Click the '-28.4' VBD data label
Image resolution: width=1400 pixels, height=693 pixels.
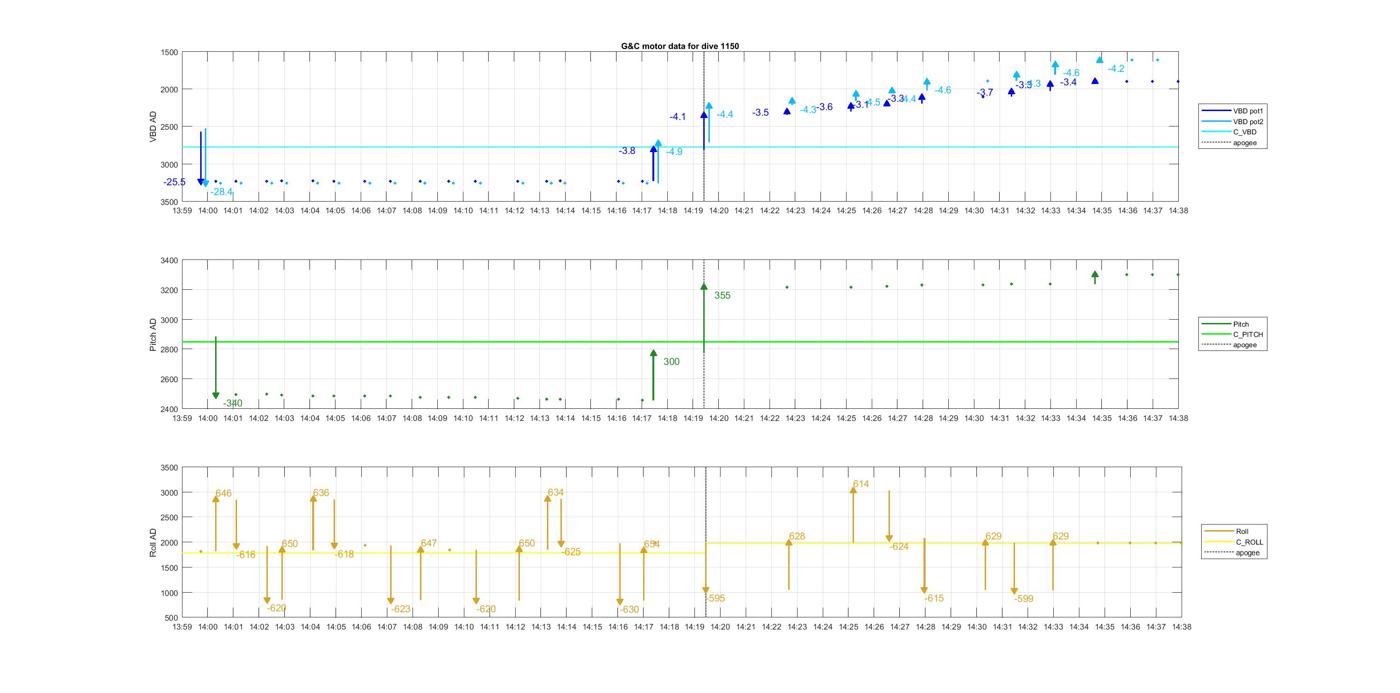tap(221, 192)
